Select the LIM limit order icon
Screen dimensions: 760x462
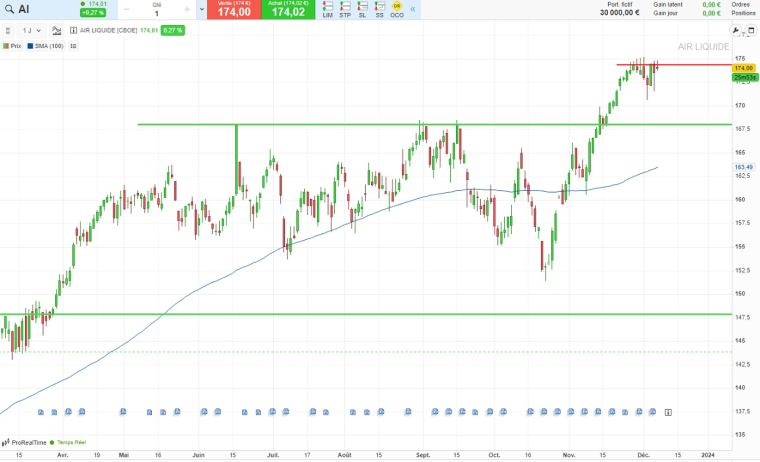pyautogui.click(x=328, y=9)
